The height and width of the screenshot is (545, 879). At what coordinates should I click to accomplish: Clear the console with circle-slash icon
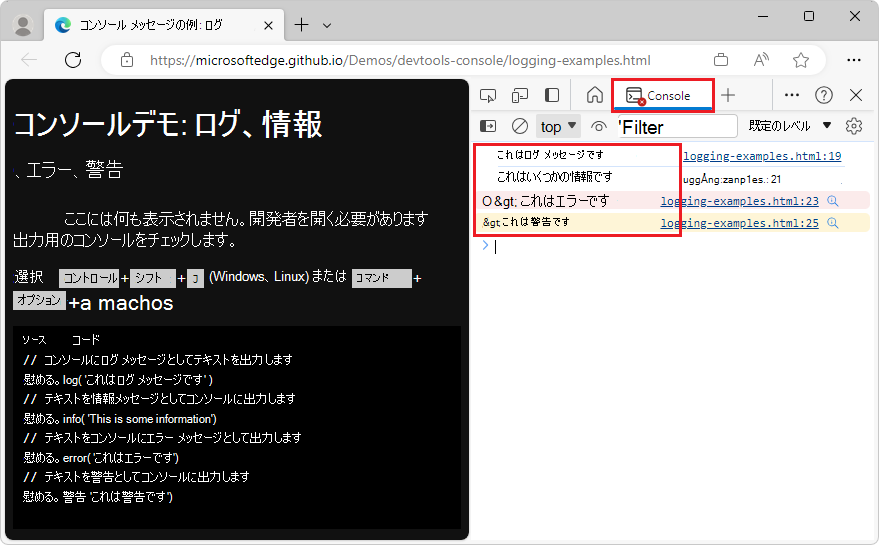pyautogui.click(x=520, y=126)
